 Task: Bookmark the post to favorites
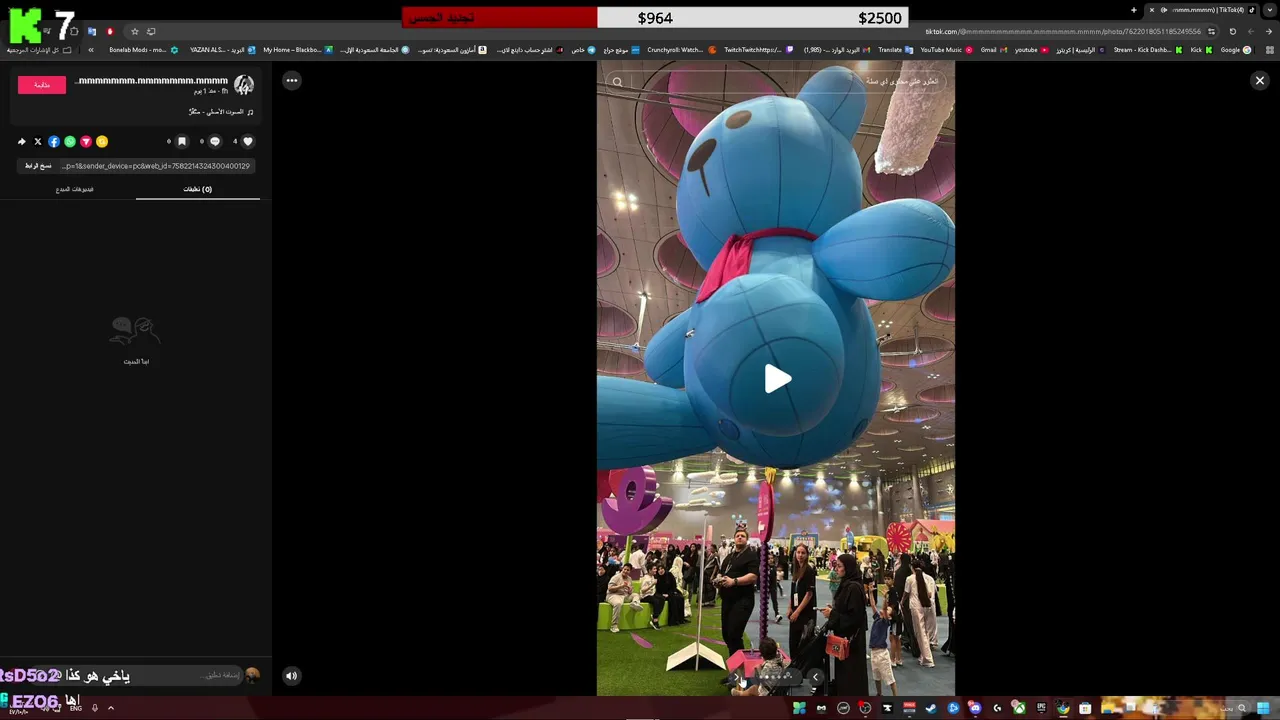pyautogui.click(x=181, y=141)
